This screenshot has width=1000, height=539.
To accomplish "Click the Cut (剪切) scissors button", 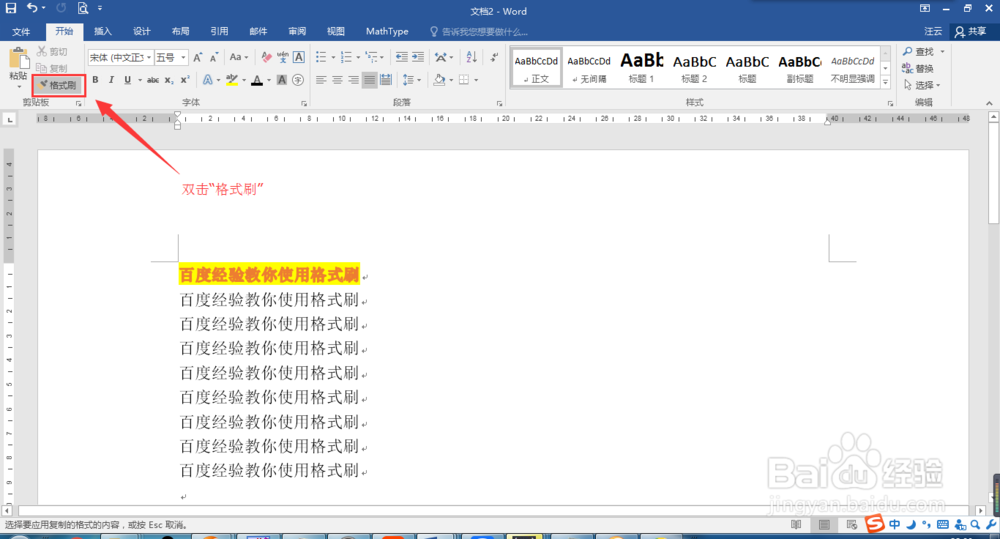I will pos(52,52).
